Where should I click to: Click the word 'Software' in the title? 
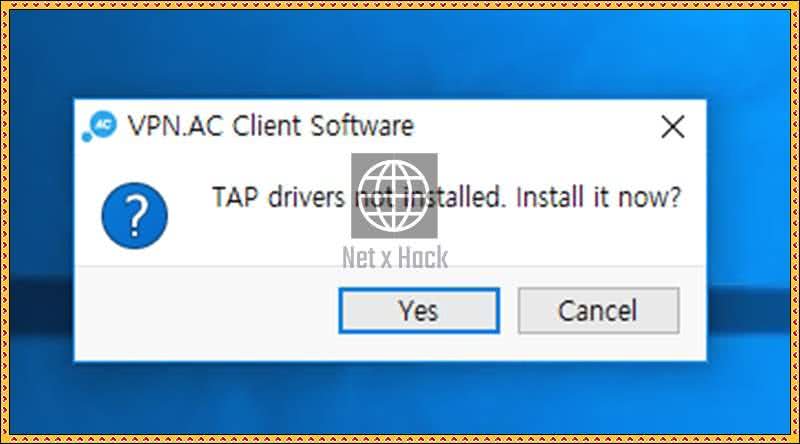362,126
